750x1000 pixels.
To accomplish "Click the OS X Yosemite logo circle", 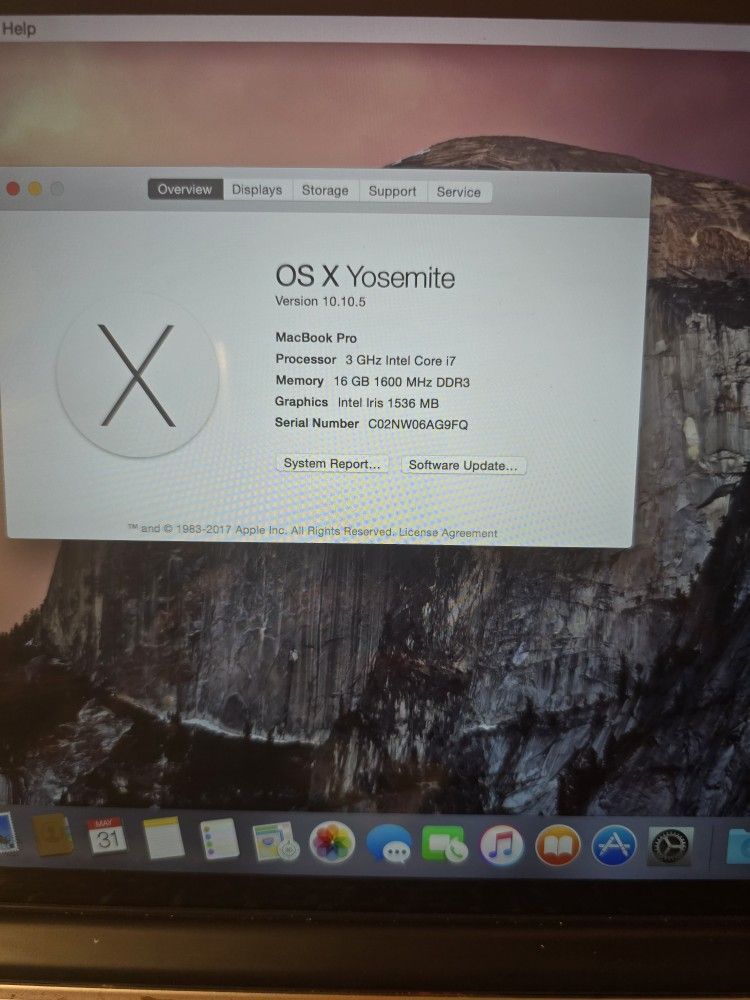I will [137, 376].
